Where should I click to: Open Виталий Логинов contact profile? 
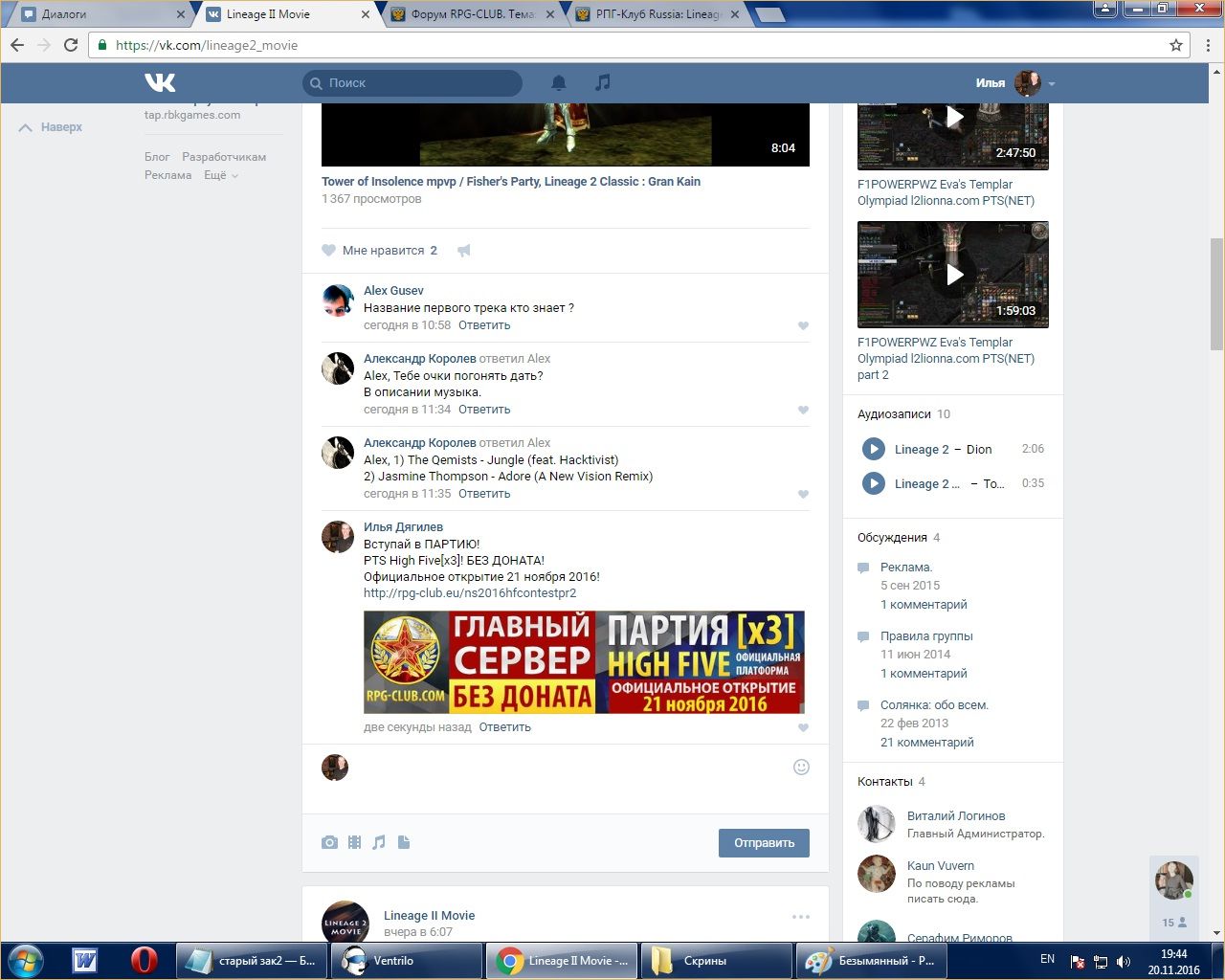pos(956,816)
